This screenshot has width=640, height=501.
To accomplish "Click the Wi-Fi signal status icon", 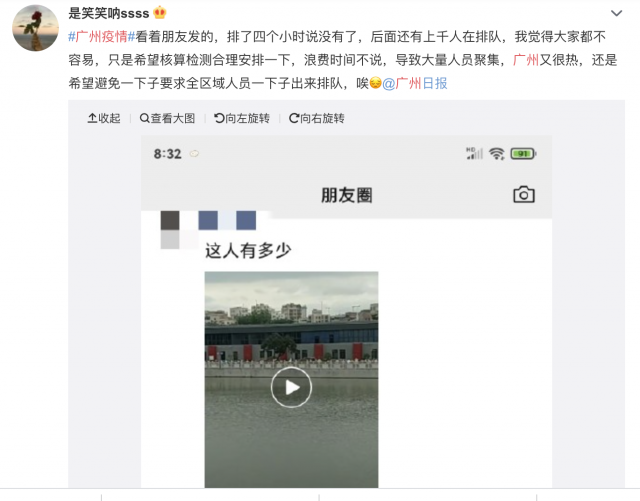I will pyautogui.click(x=497, y=154).
